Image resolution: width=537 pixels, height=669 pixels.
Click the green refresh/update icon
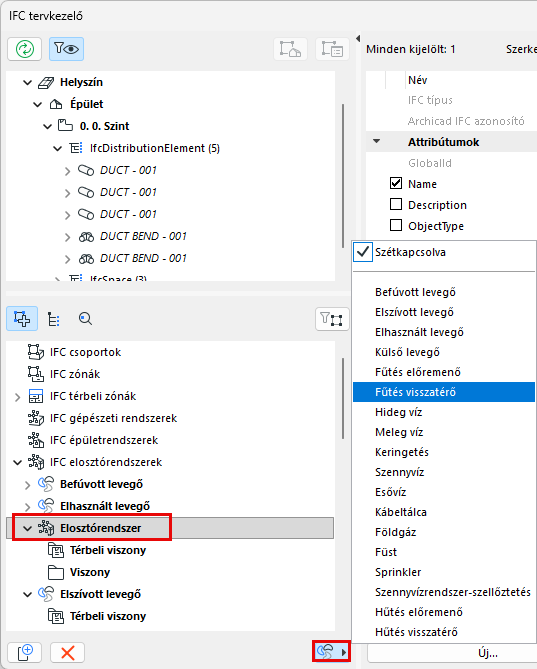coord(24,49)
